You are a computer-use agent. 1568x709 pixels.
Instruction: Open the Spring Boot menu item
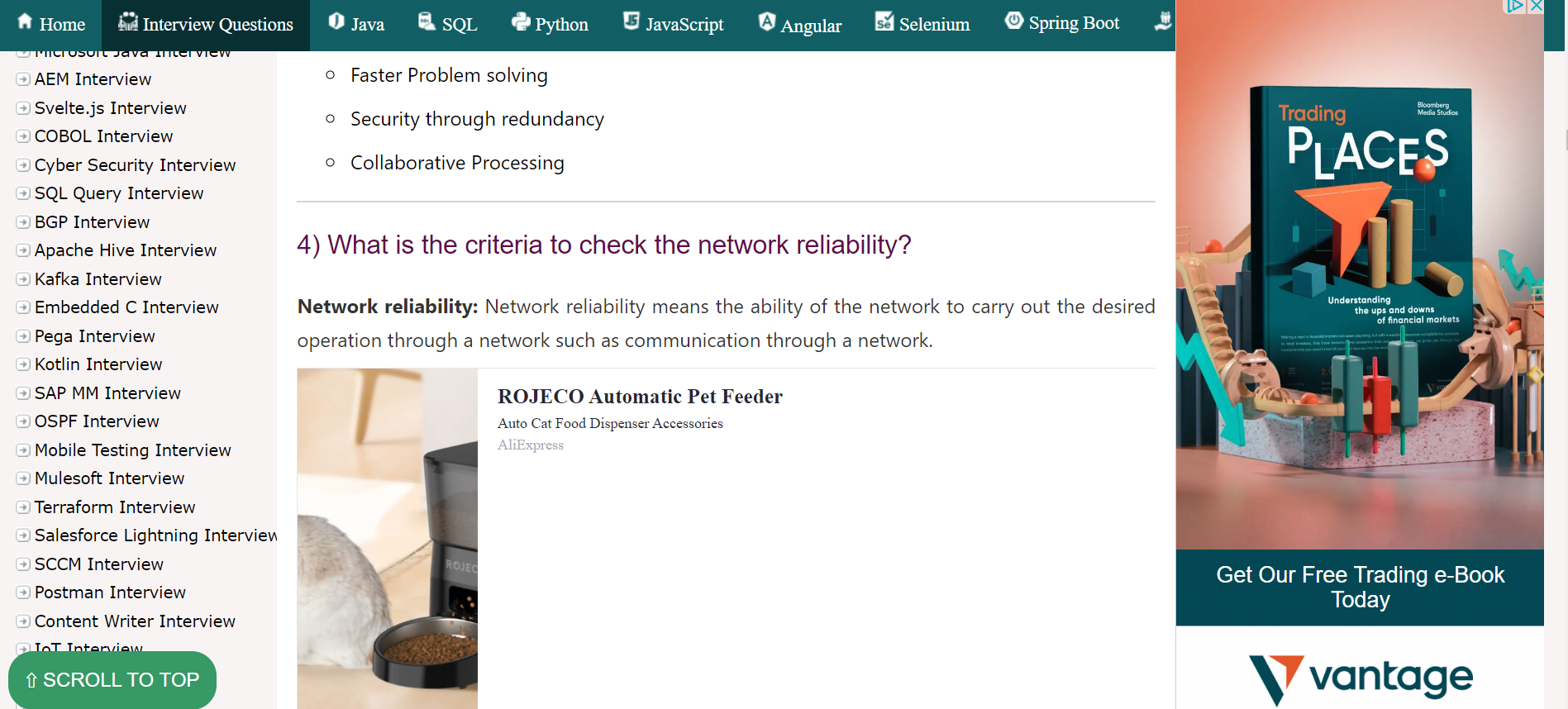[1073, 23]
